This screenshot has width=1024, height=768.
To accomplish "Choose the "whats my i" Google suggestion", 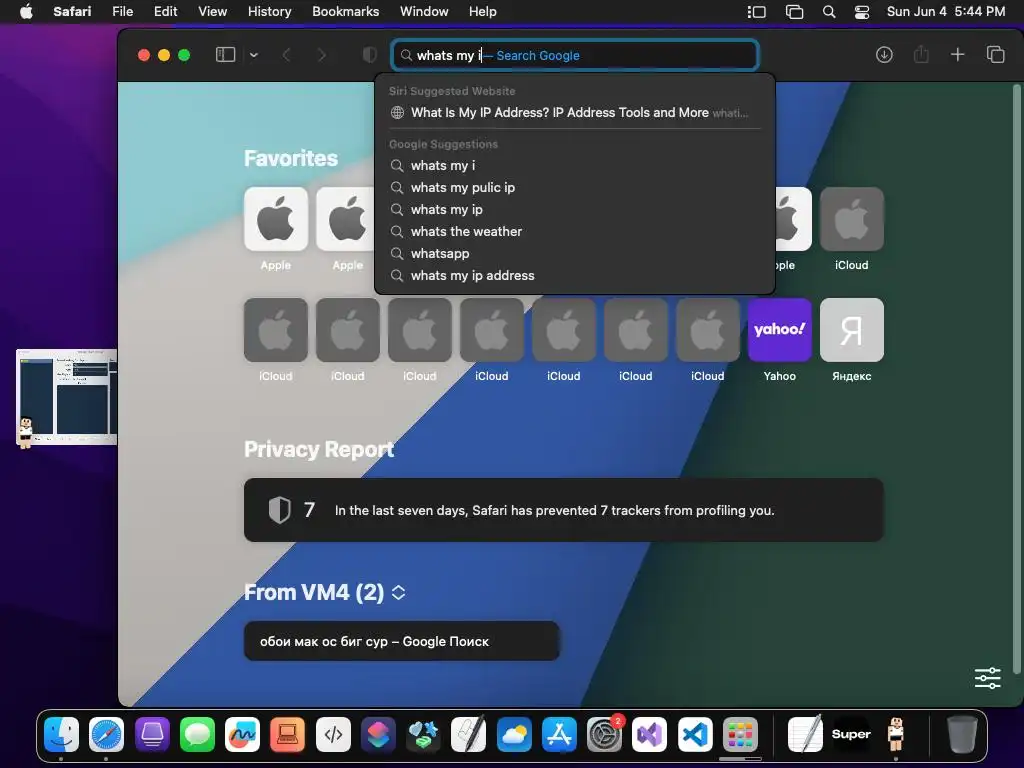I will [x=575, y=166].
